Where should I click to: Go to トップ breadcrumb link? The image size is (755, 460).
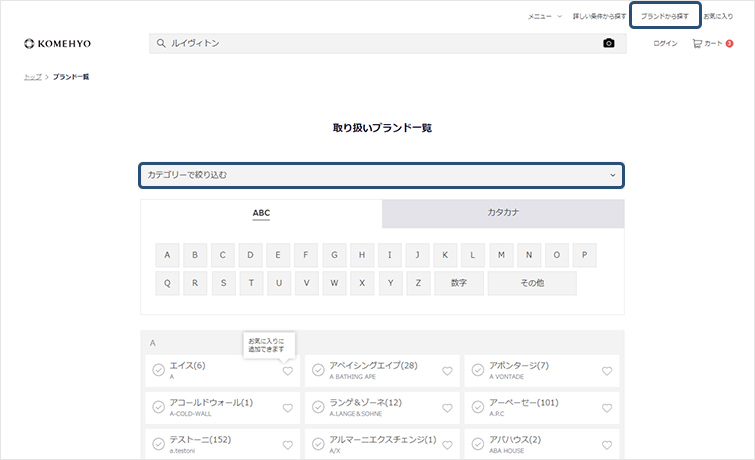coord(33,77)
